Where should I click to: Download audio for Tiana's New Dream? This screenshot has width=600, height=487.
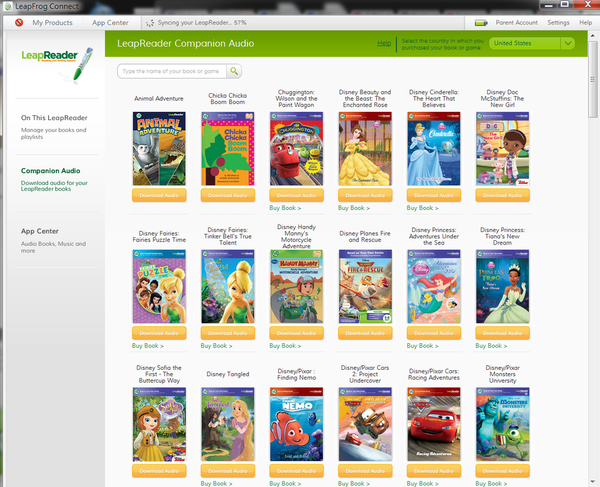tap(502, 333)
